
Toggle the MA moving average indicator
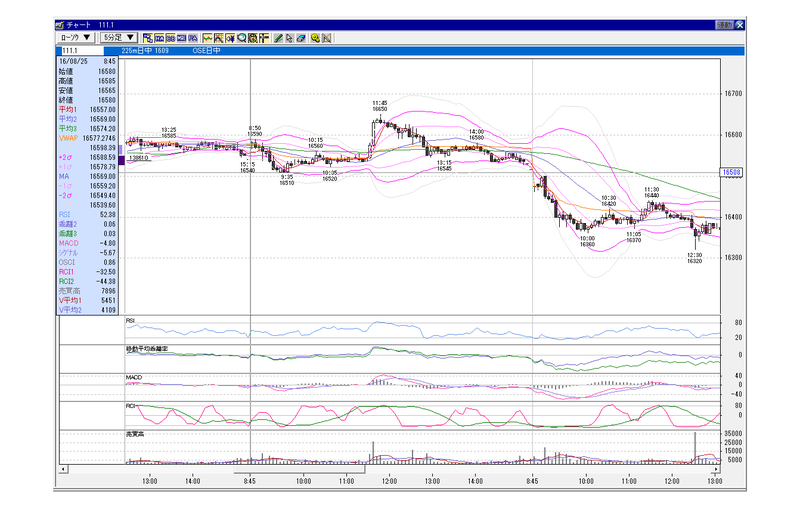click(x=159, y=38)
